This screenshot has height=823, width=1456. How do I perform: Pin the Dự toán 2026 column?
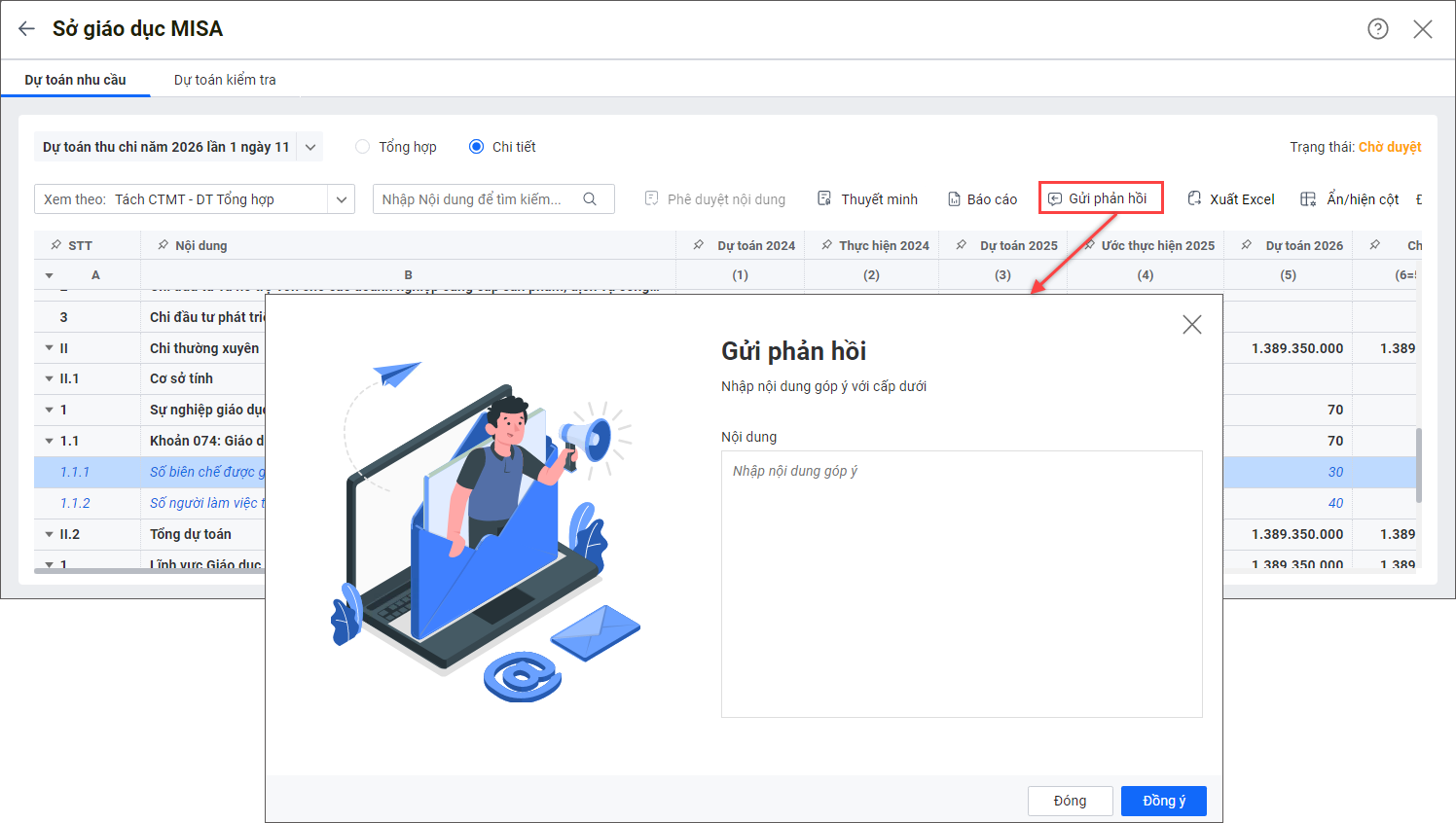click(x=1247, y=245)
